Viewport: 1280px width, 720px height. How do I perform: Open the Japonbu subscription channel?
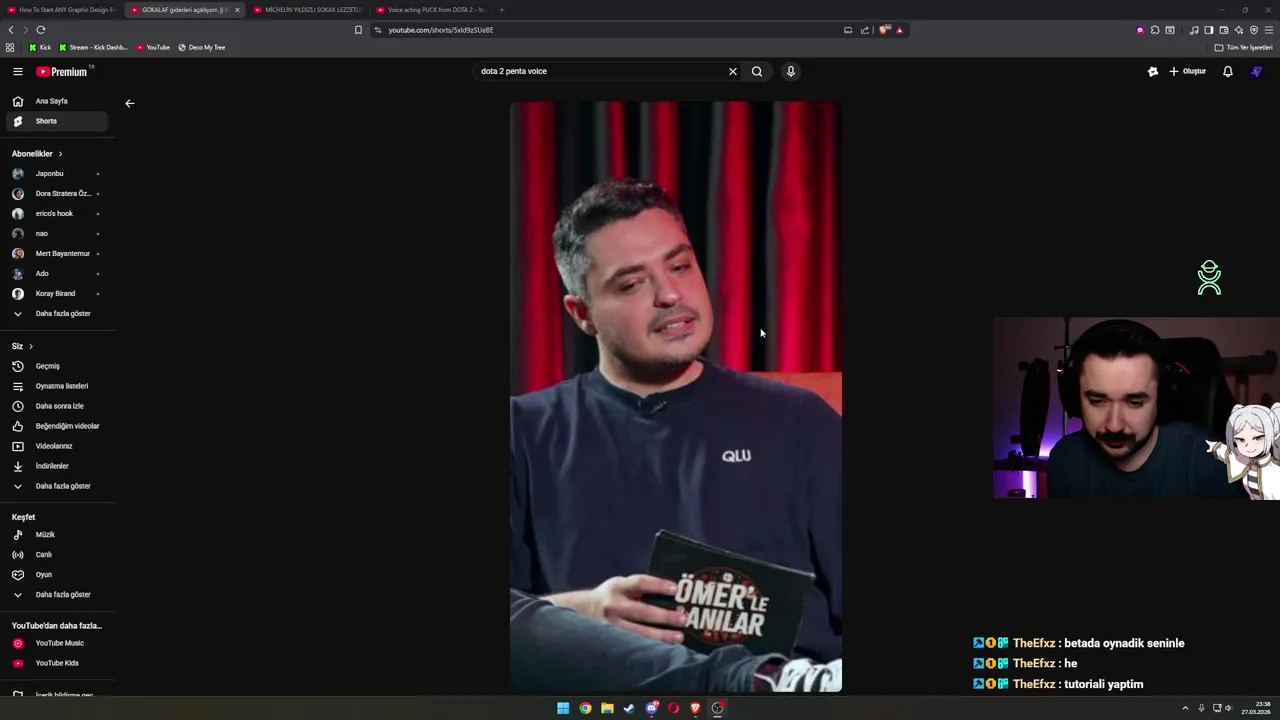point(57,174)
